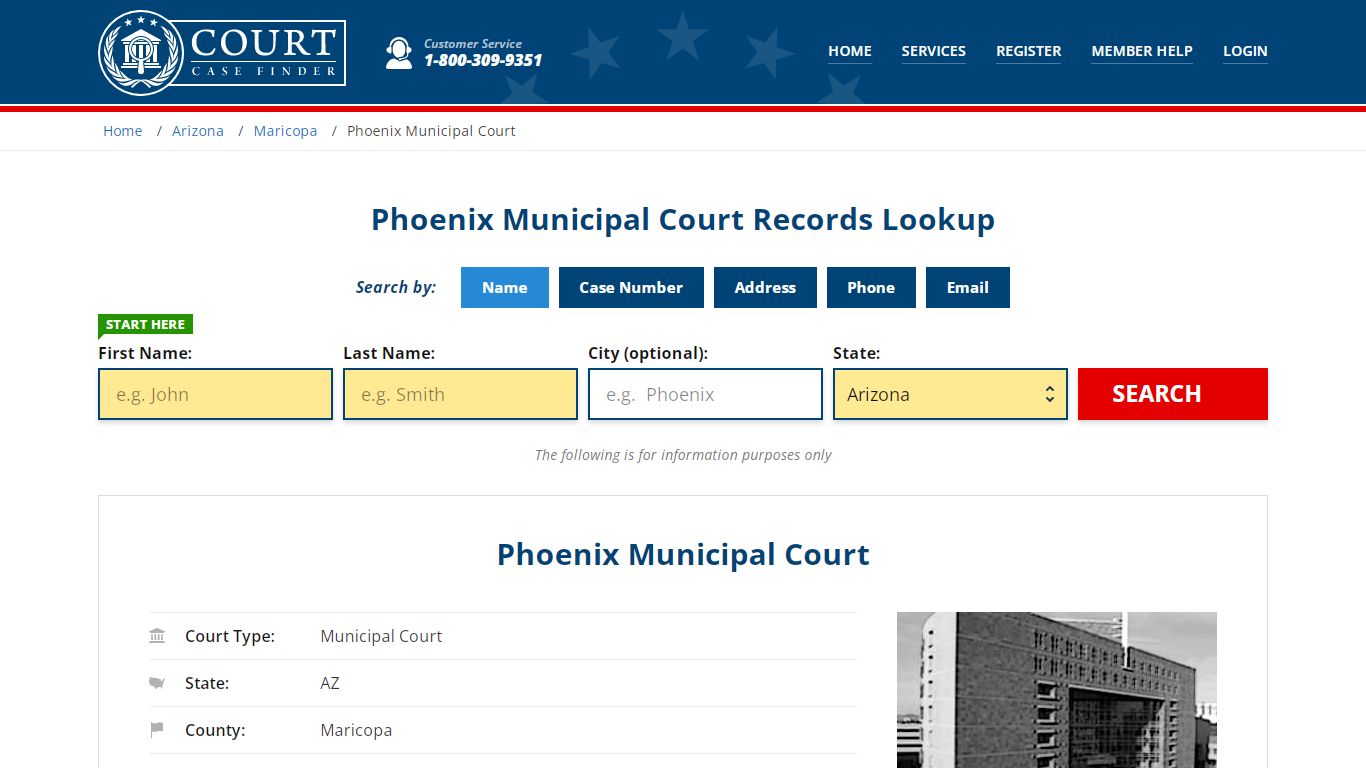Select the Name search tab

tap(505, 287)
